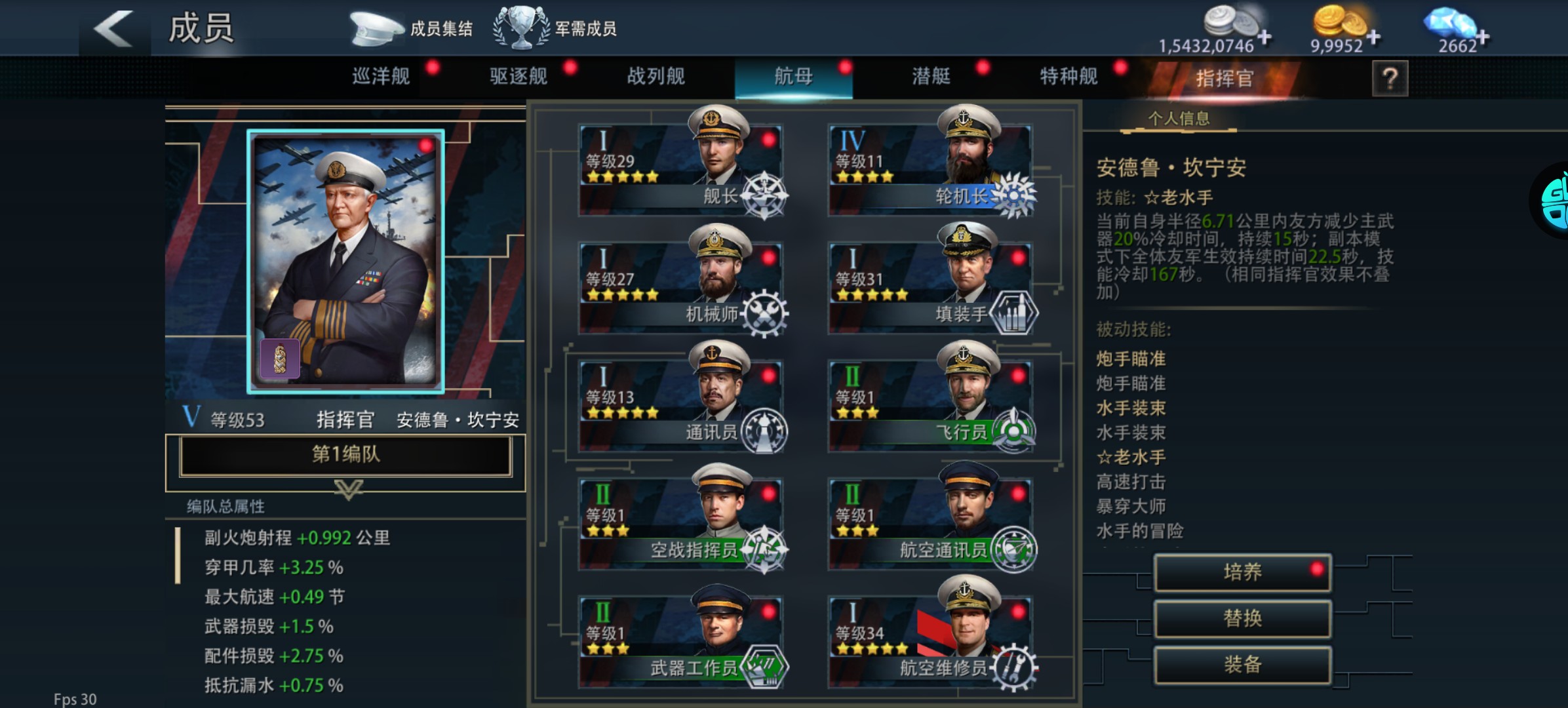Expand formation list with chevron arrow
The image size is (1568, 708).
pyautogui.click(x=348, y=489)
